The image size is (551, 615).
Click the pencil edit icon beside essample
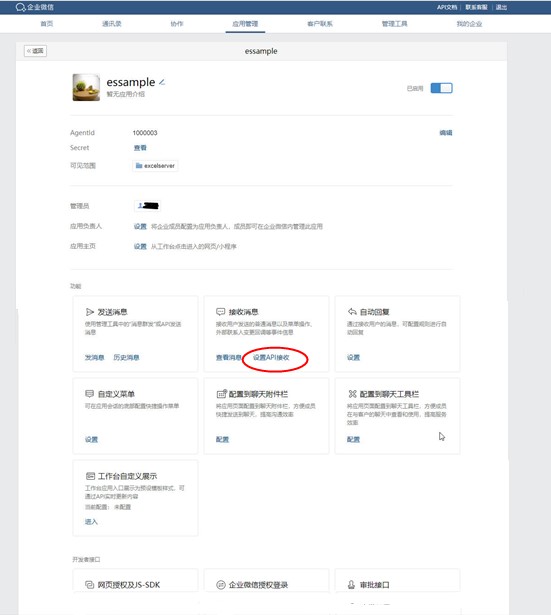(162, 82)
